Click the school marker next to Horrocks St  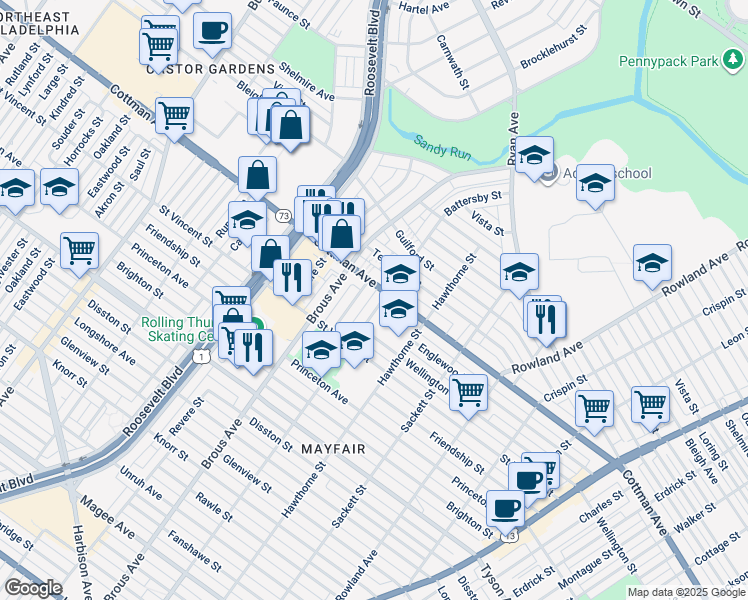[x=59, y=189]
